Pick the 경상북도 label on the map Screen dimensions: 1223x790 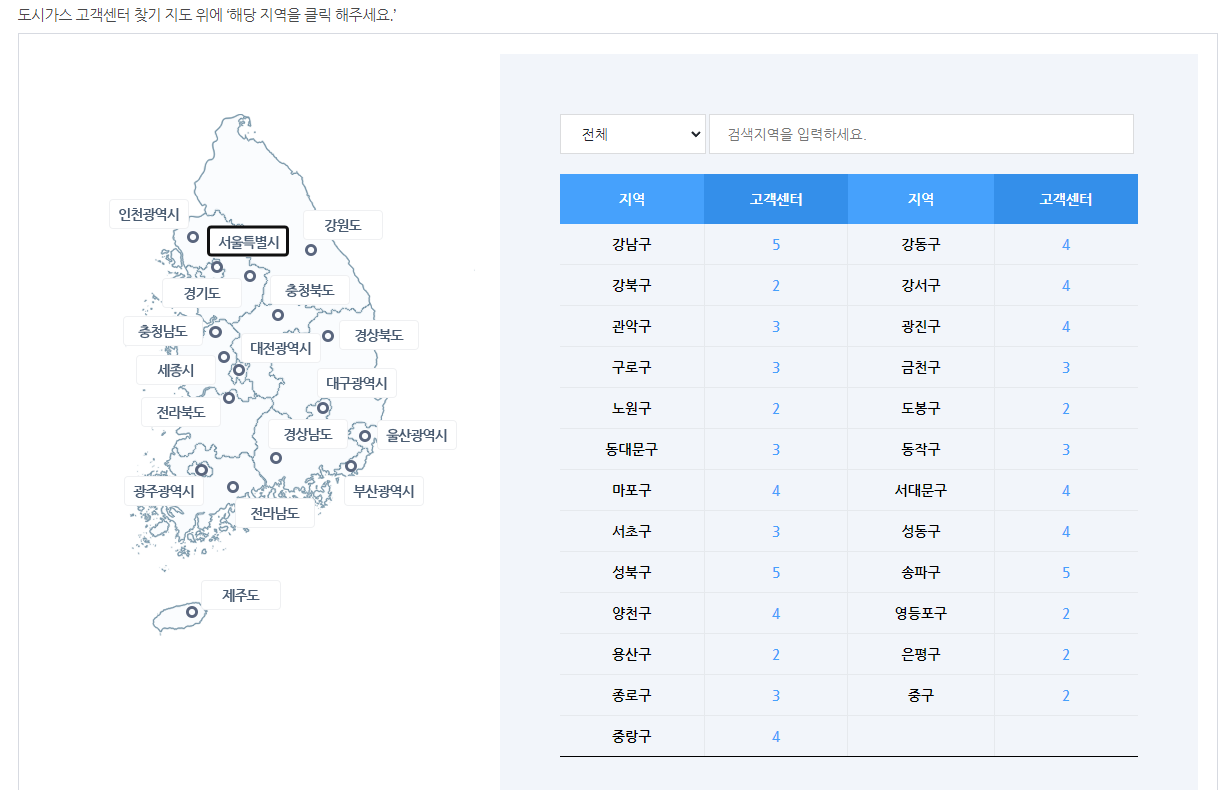379,335
